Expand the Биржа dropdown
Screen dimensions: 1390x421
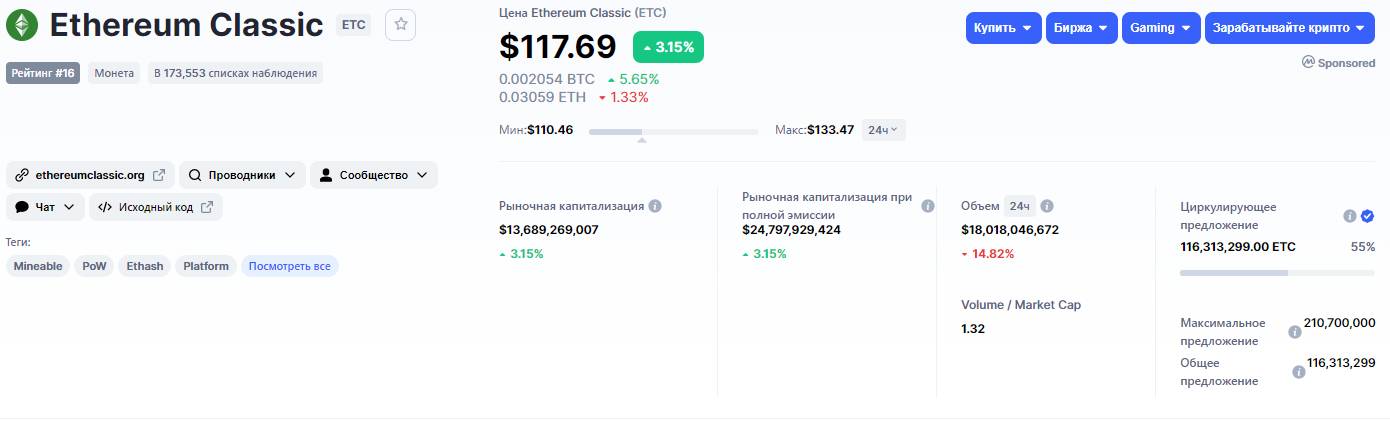(x=1081, y=28)
